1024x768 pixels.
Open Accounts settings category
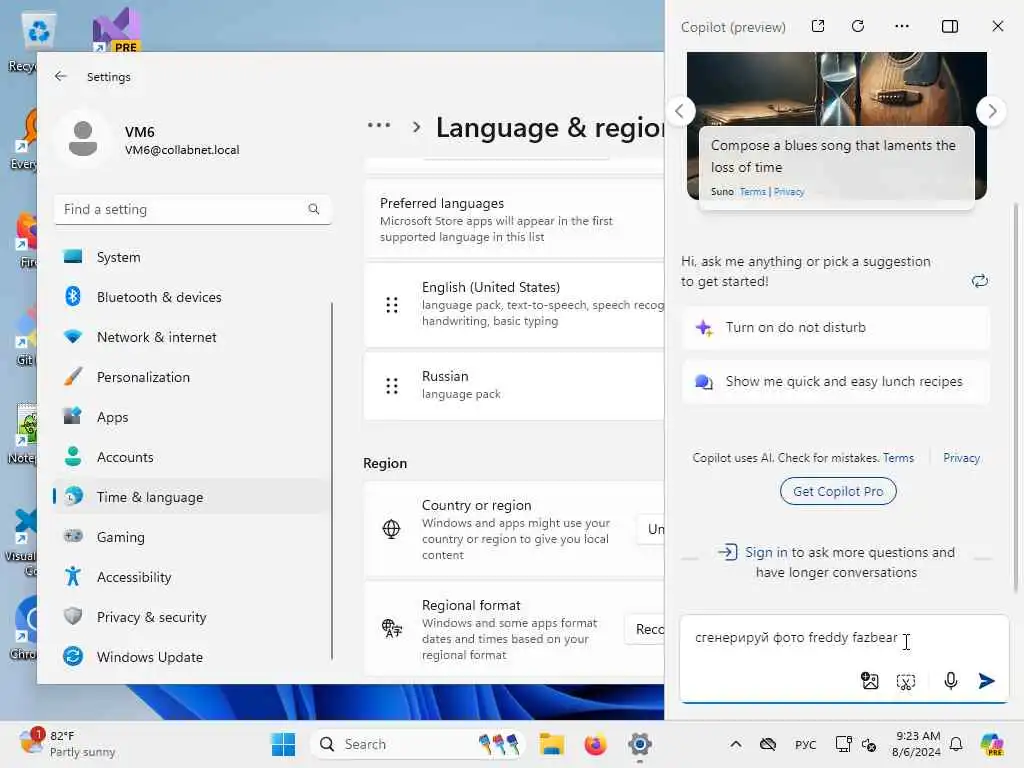tap(192, 457)
